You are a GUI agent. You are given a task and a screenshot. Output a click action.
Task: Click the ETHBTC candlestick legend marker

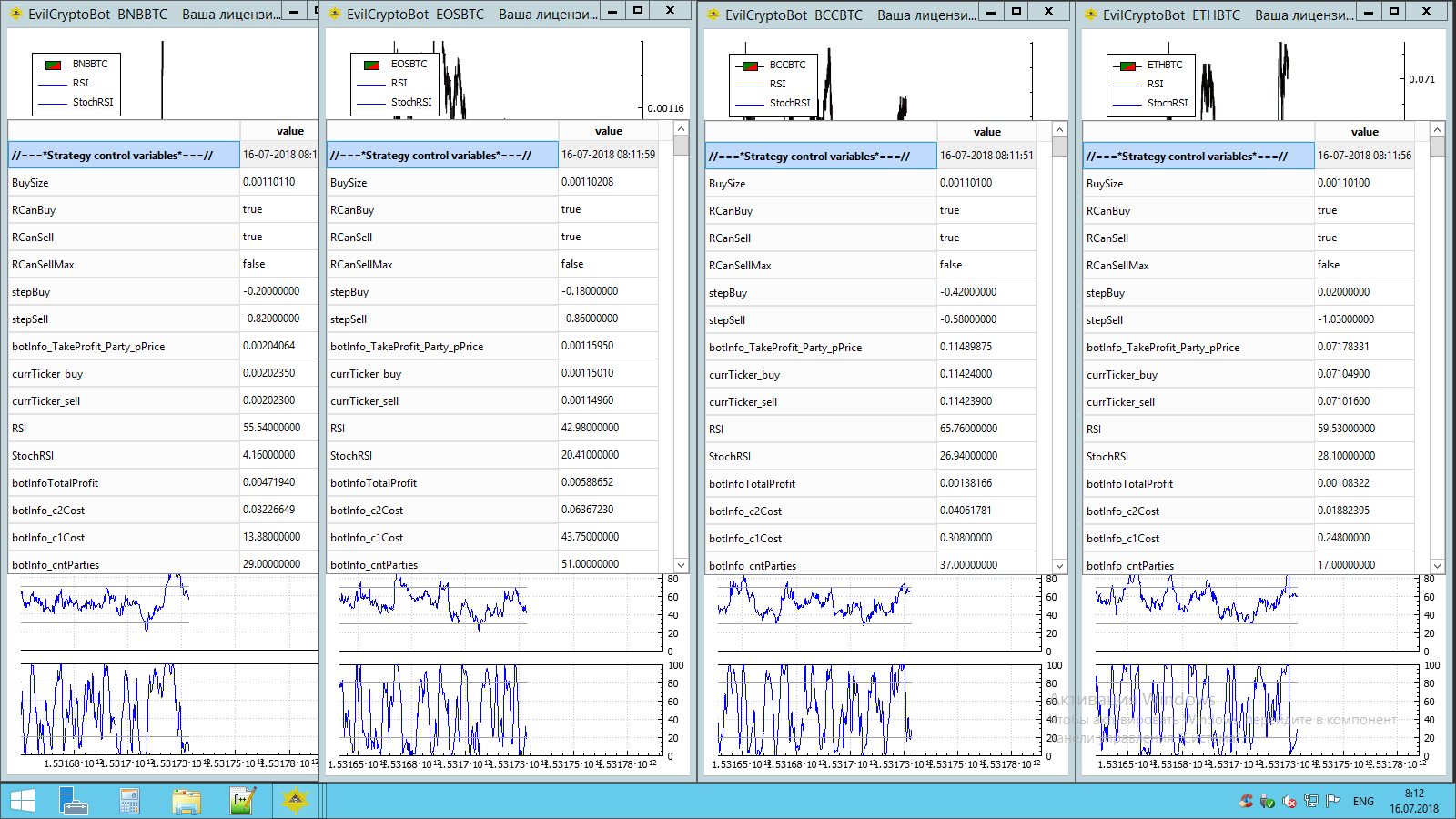click(x=1127, y=66)
